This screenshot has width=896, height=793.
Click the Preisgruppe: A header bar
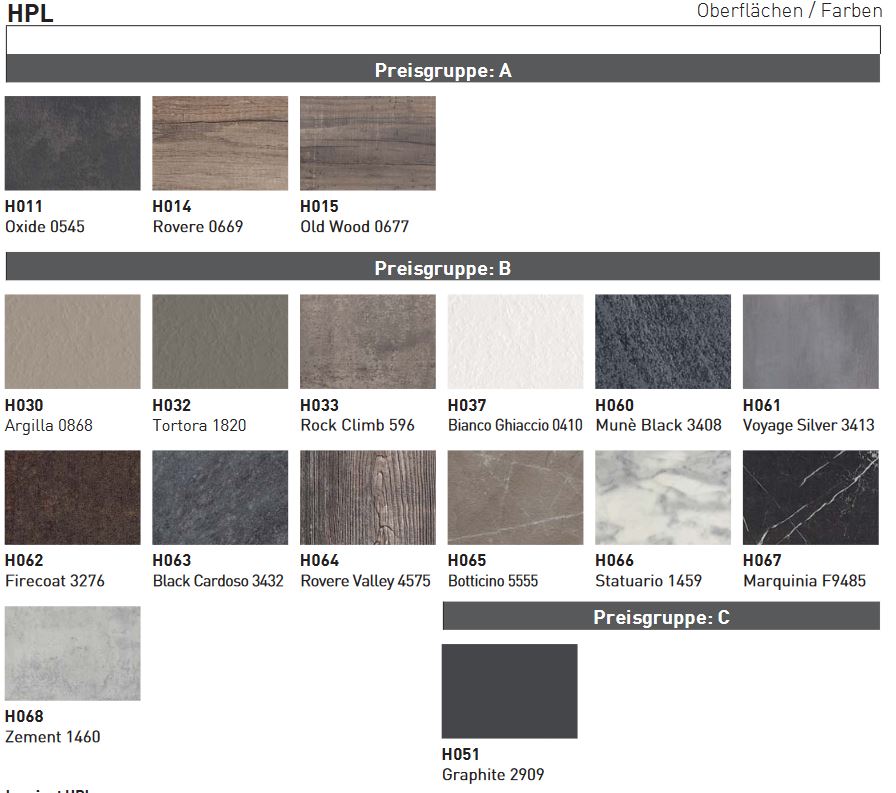[443, 70]
